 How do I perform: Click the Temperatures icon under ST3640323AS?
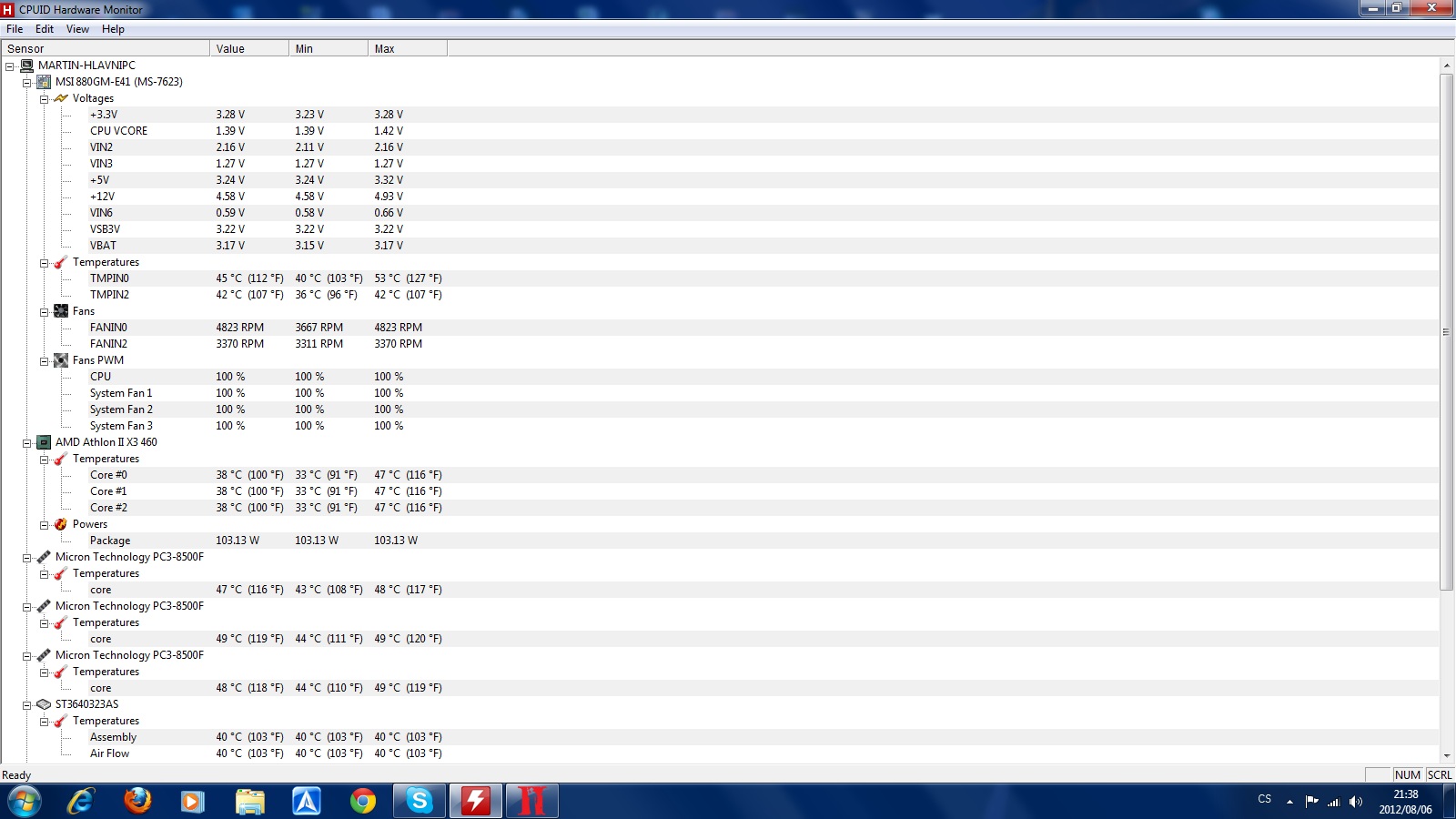pyautogui.click(x=61, y=721)
